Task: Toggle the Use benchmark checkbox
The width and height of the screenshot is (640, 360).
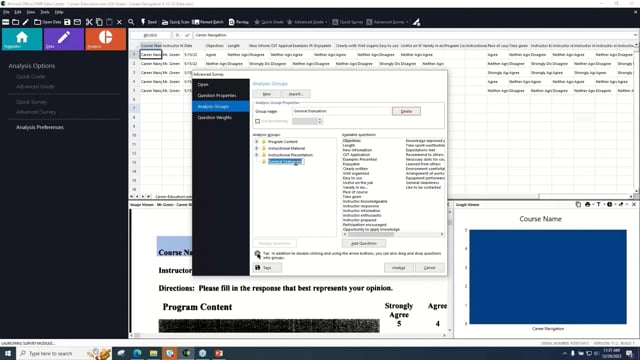Action: coord(258,121)
